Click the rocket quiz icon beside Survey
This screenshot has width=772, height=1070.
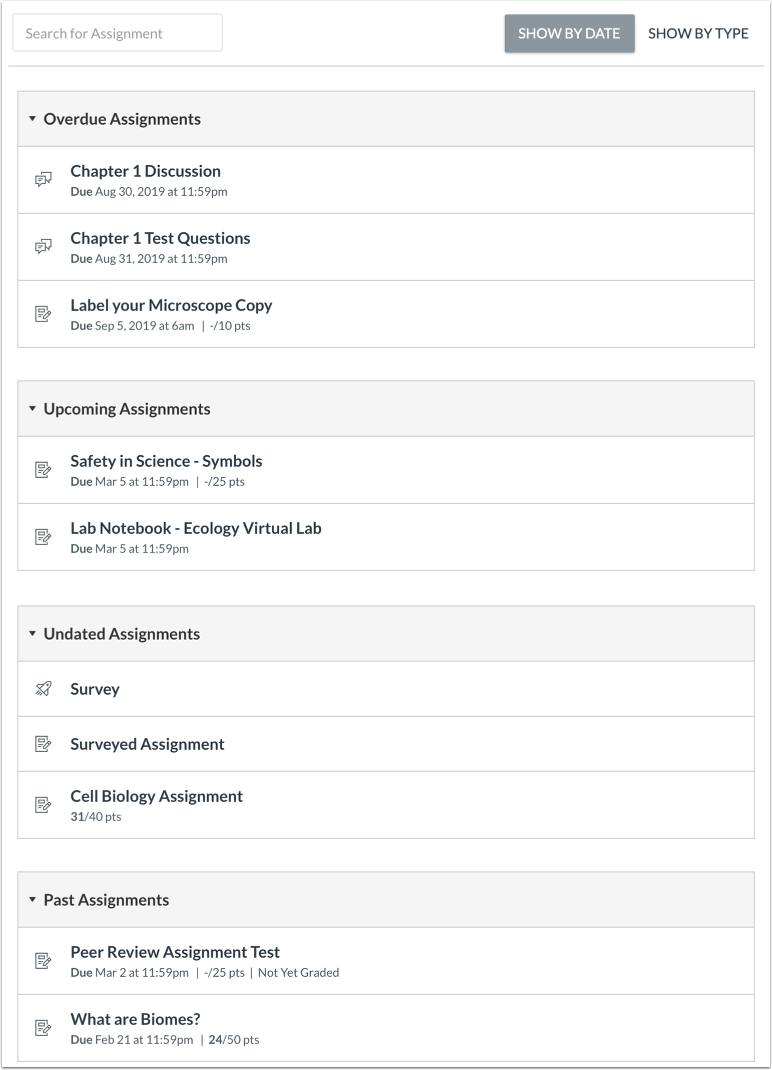click(43, 689)
